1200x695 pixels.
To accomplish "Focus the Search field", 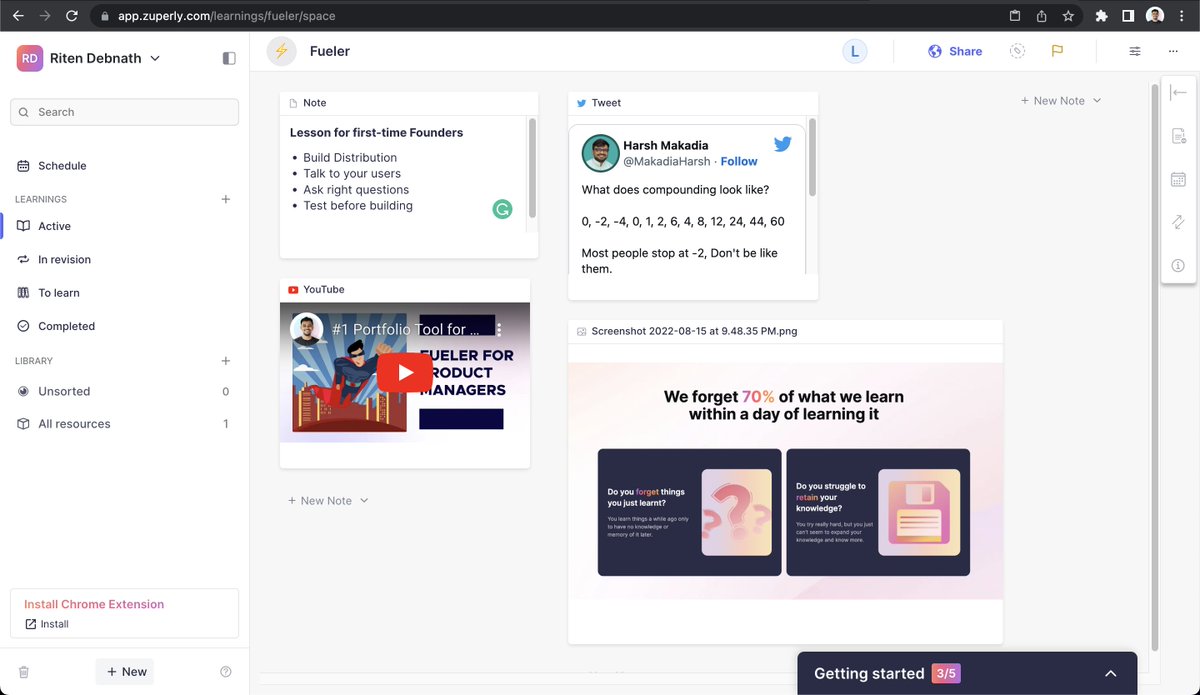I will 125,112.
